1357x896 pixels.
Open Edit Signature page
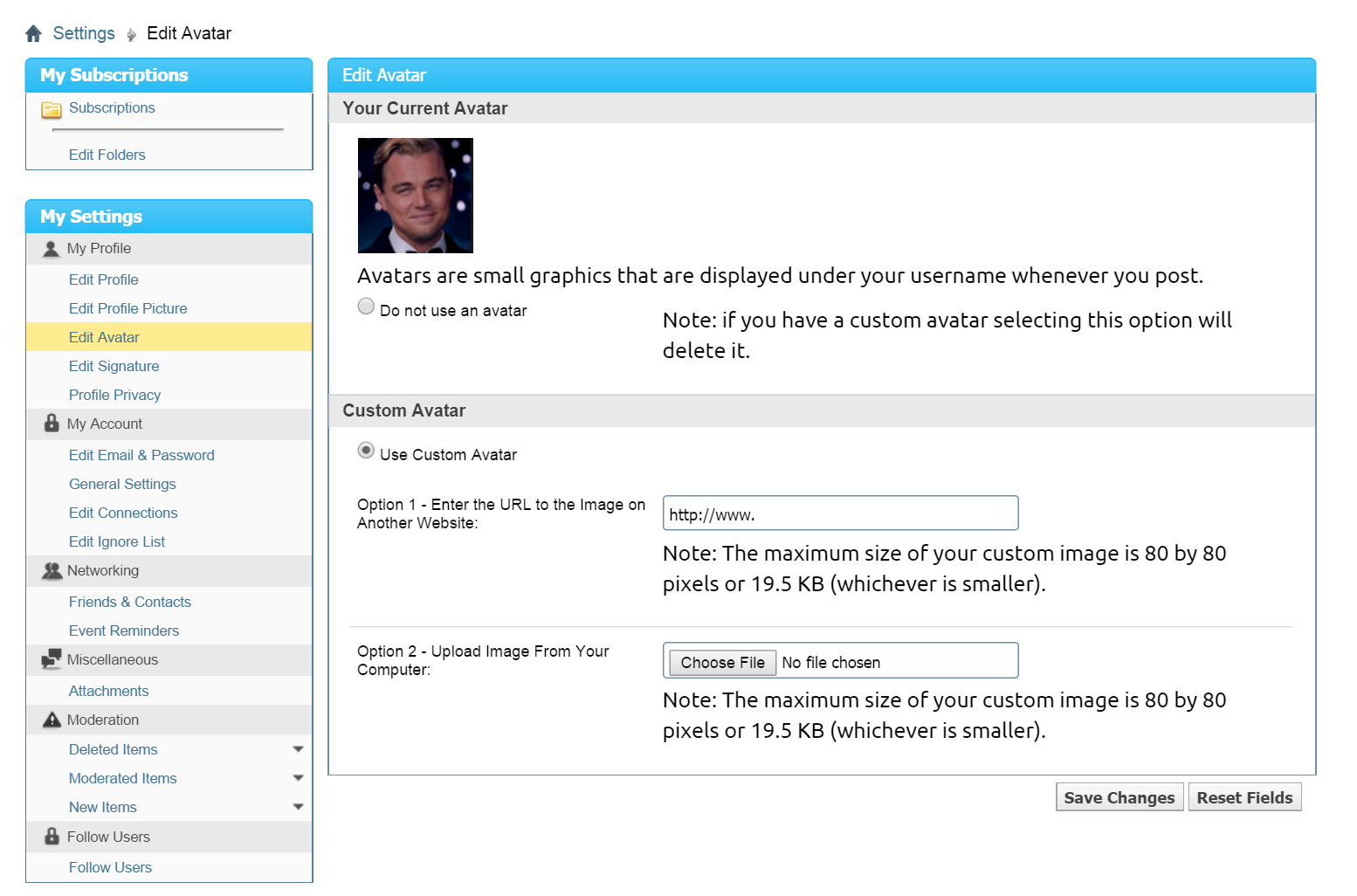114,366
